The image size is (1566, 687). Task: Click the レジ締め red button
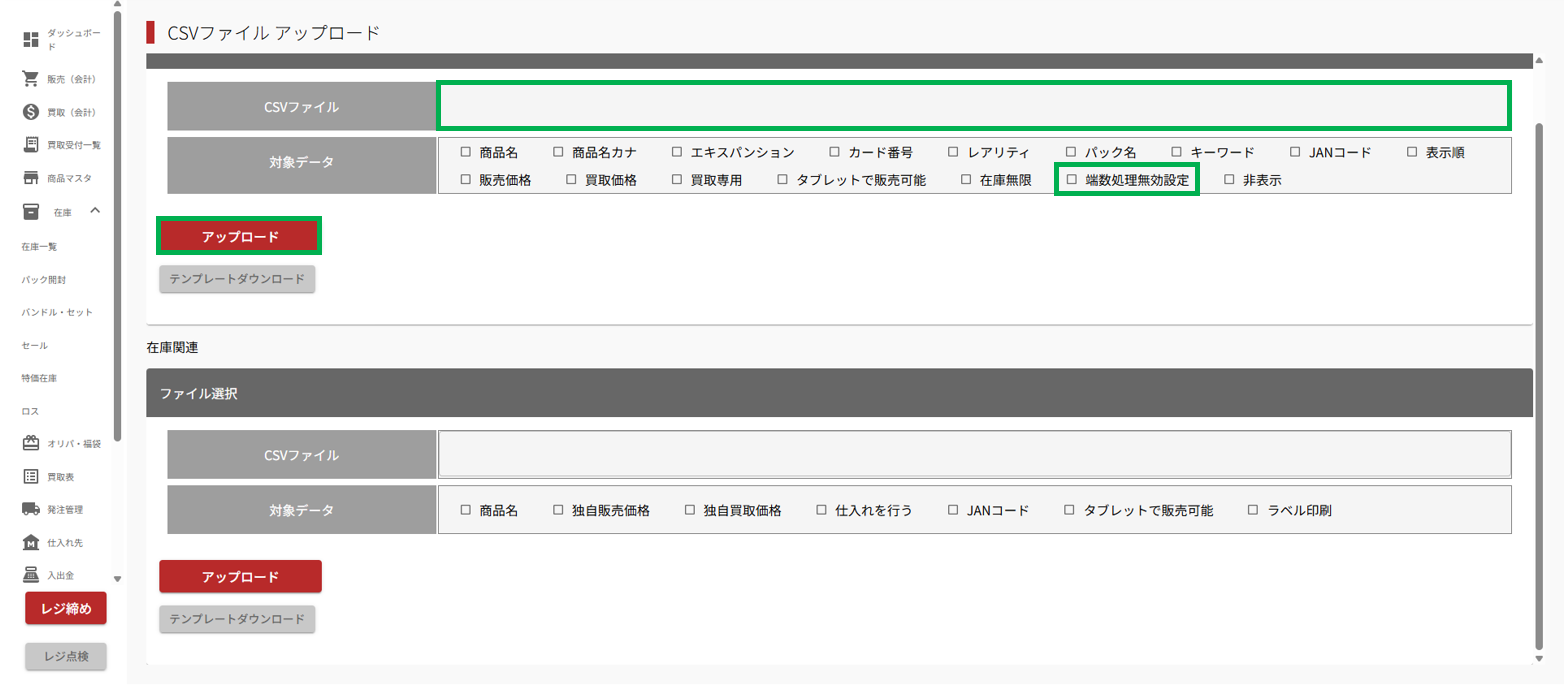pos(66,608)
